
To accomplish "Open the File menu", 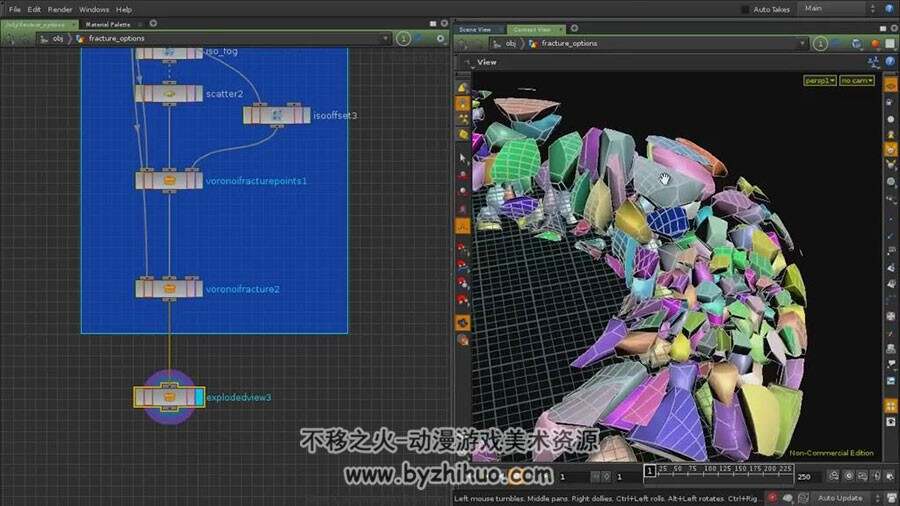I will click(x=15, y=9).
